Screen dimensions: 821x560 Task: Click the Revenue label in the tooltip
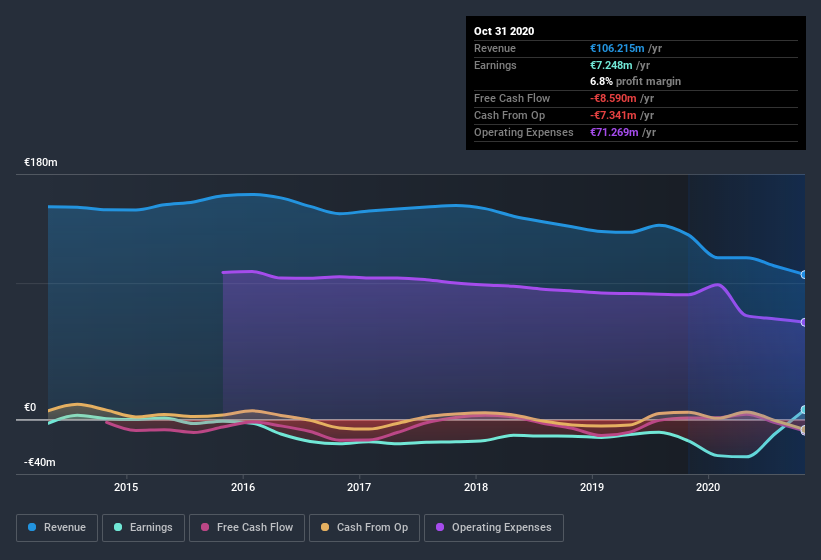pos(495,48)
